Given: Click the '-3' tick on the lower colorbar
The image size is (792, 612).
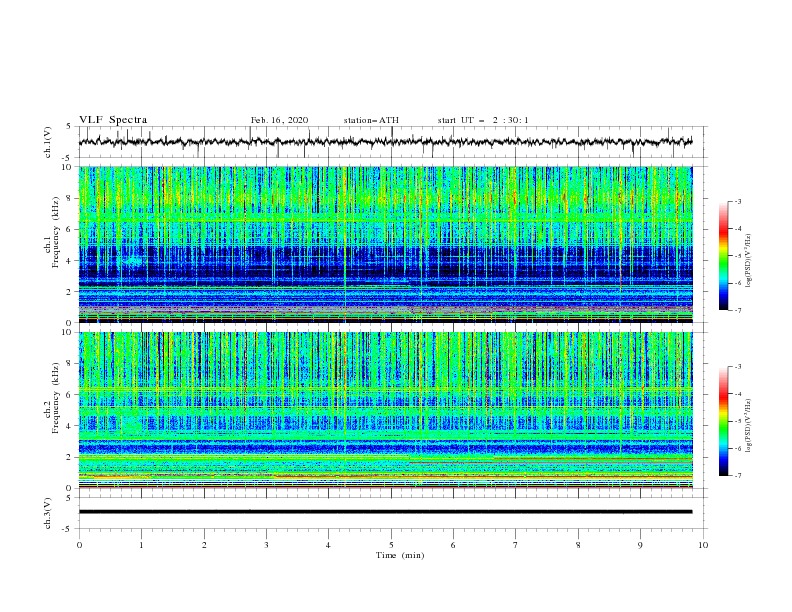Looking at the screenshot, I should pos(737,367).
